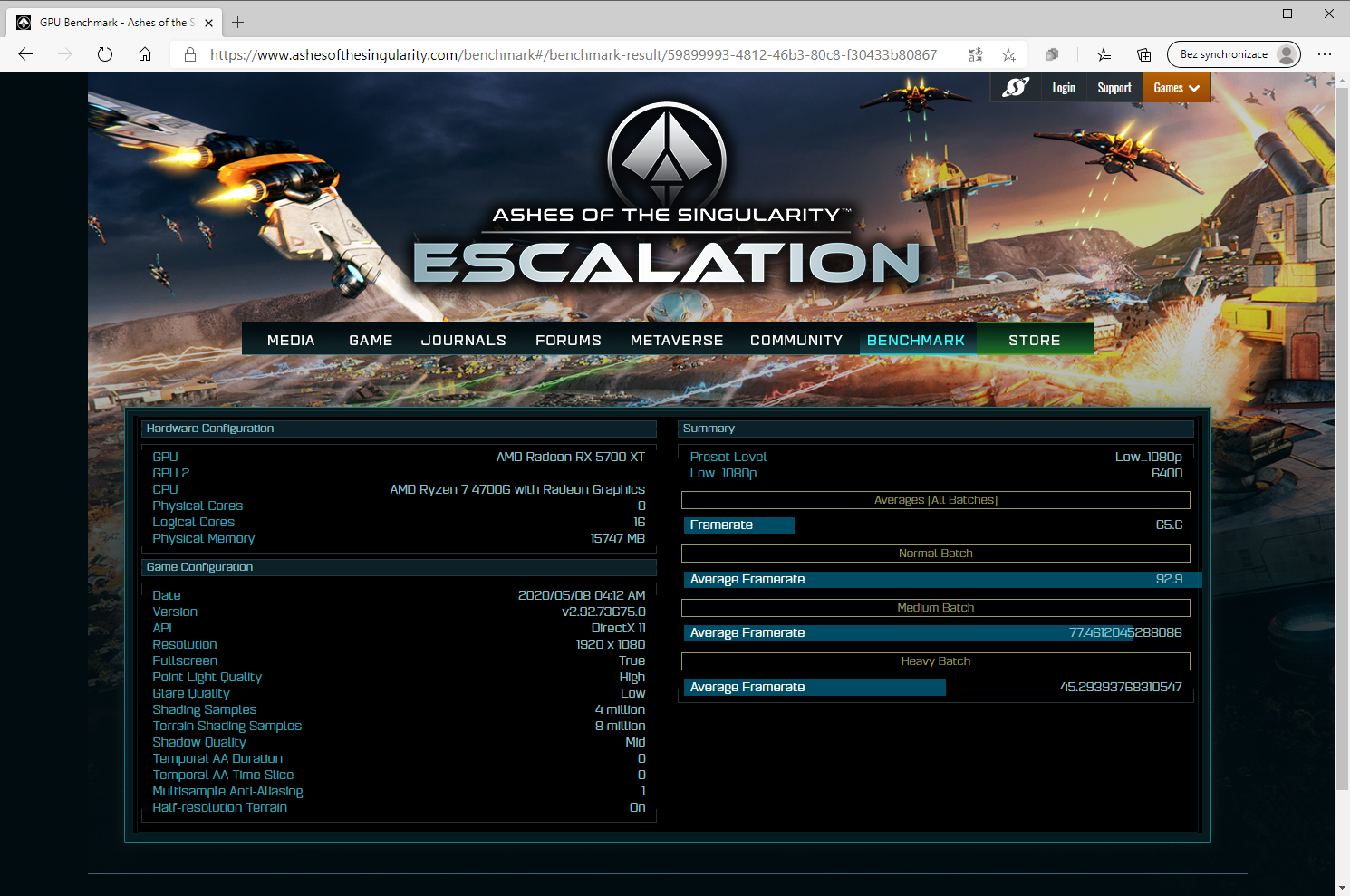Open the Bez synchronizace profile button
The width and height of the screenshot is (1350, 896).
[x=1234, y=54]
